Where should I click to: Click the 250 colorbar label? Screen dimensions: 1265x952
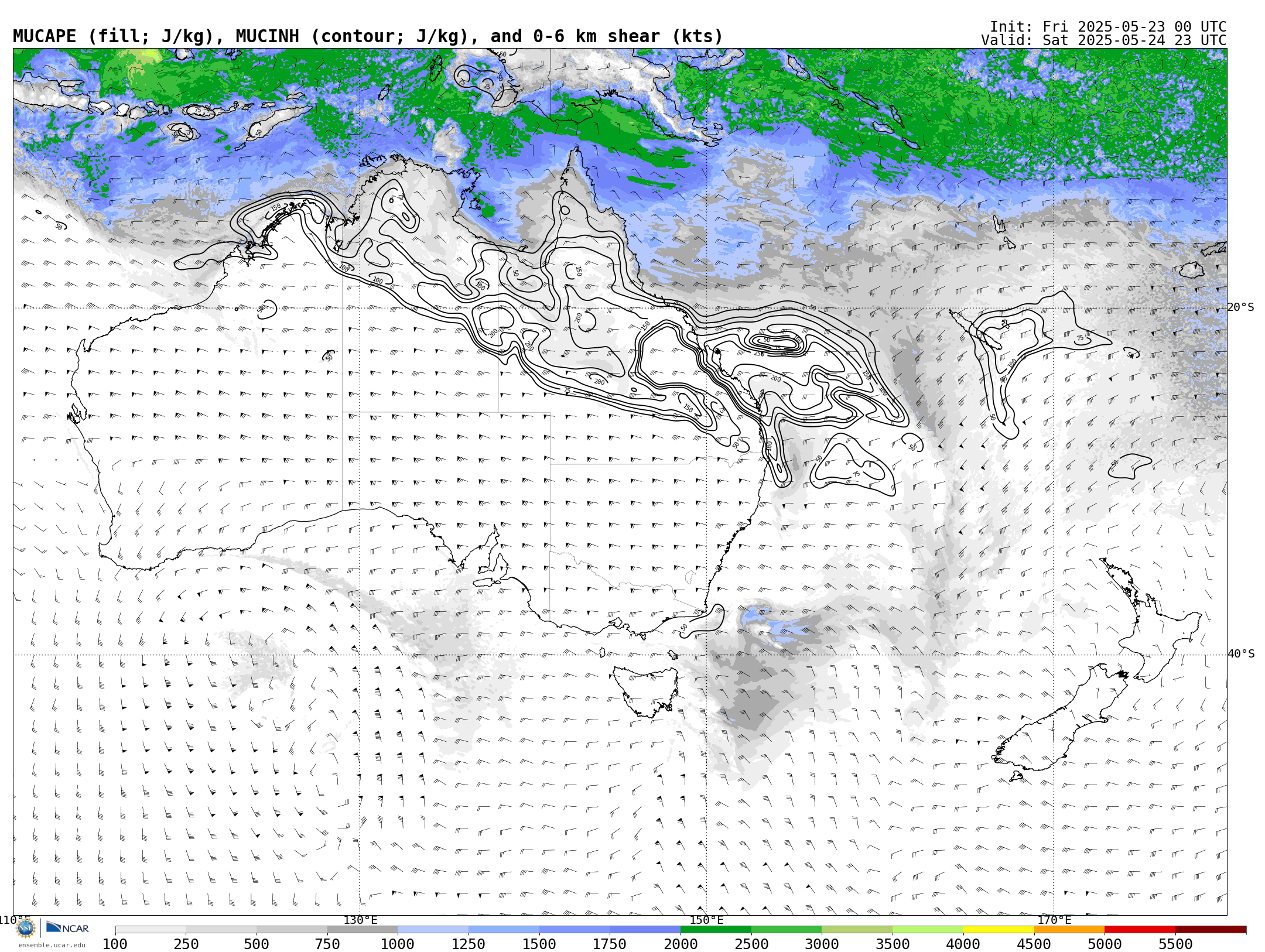coord(186,944)
